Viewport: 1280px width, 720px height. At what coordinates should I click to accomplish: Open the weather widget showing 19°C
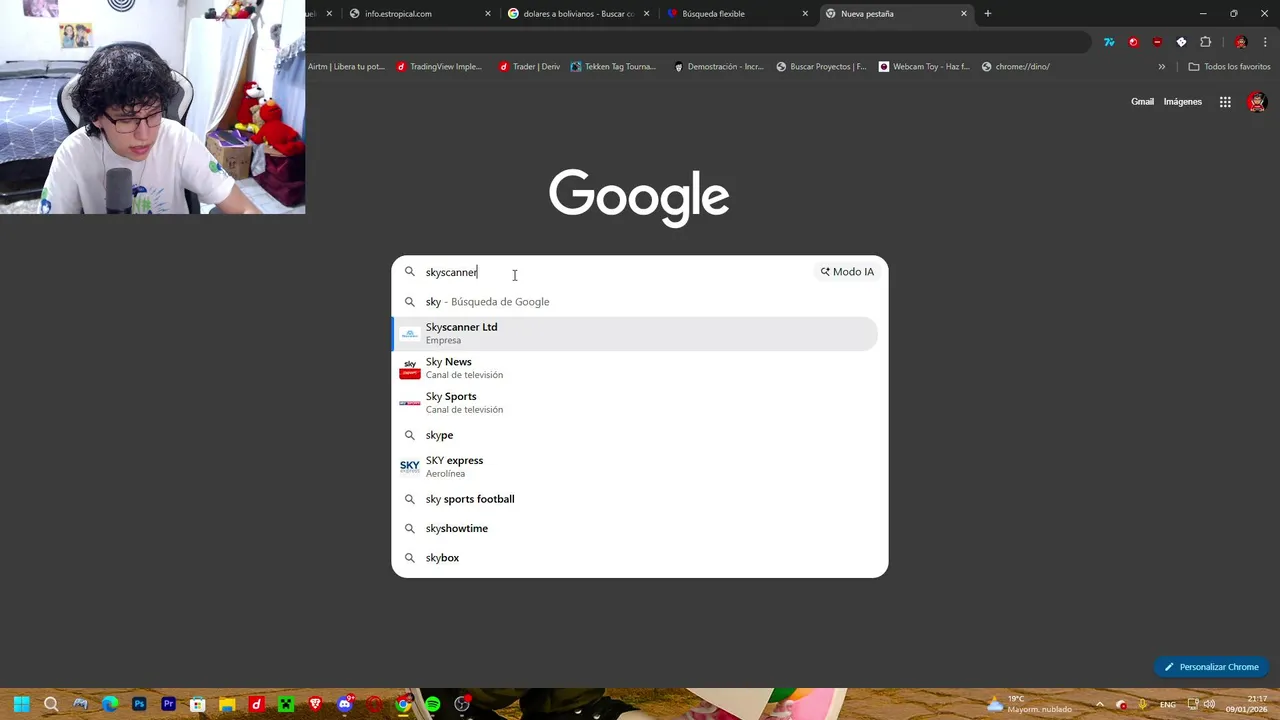pos(1029,704)
